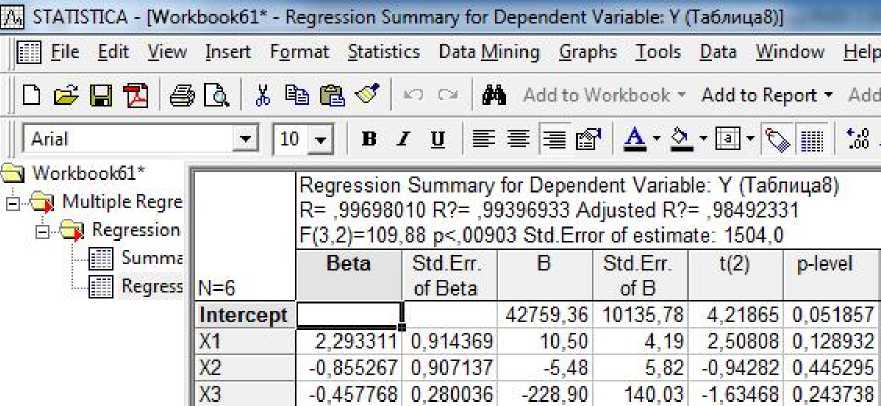Open Print Preview magnifier icon

tap(216, 95)
